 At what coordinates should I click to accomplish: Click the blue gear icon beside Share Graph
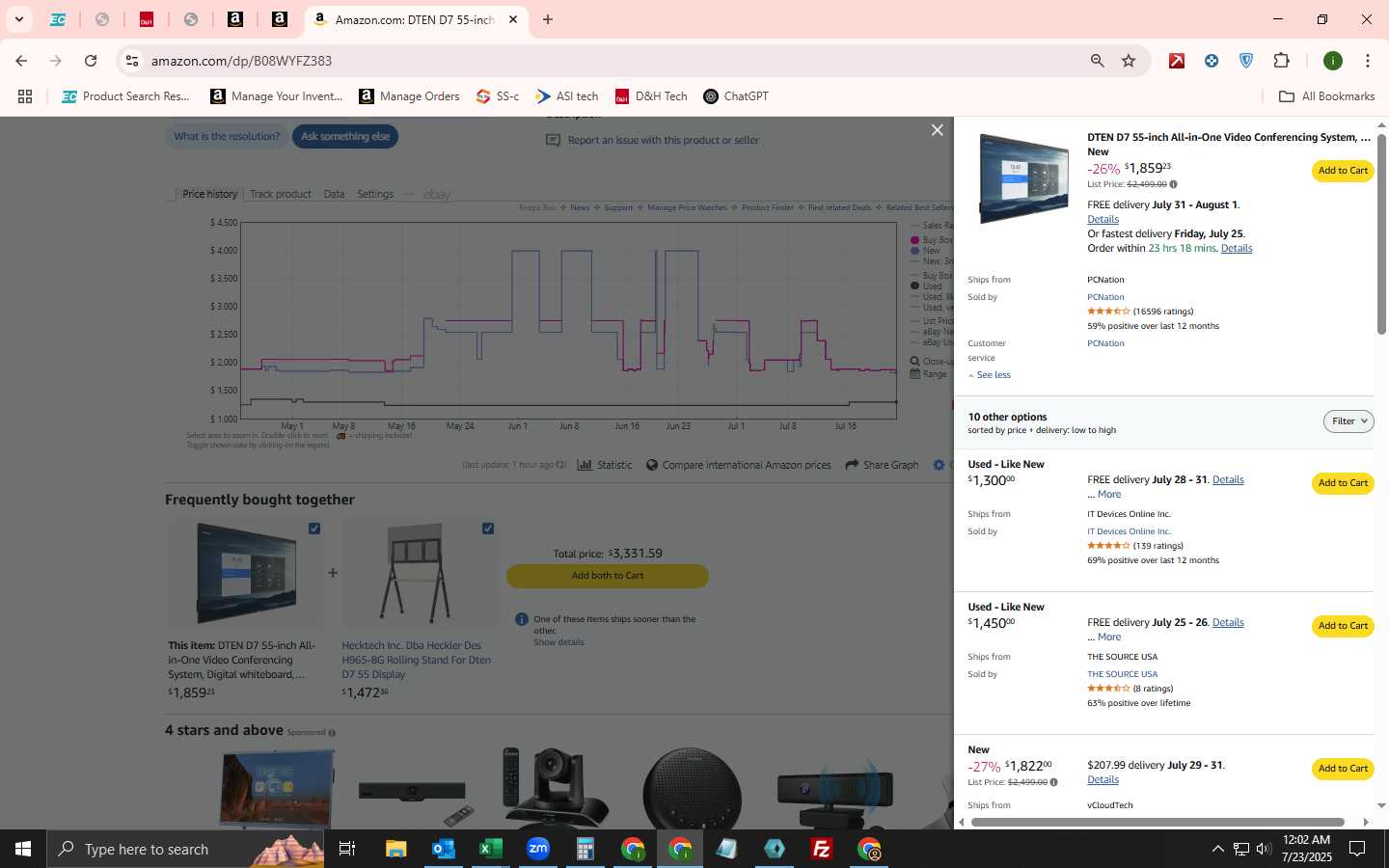[x=940, y=465]
